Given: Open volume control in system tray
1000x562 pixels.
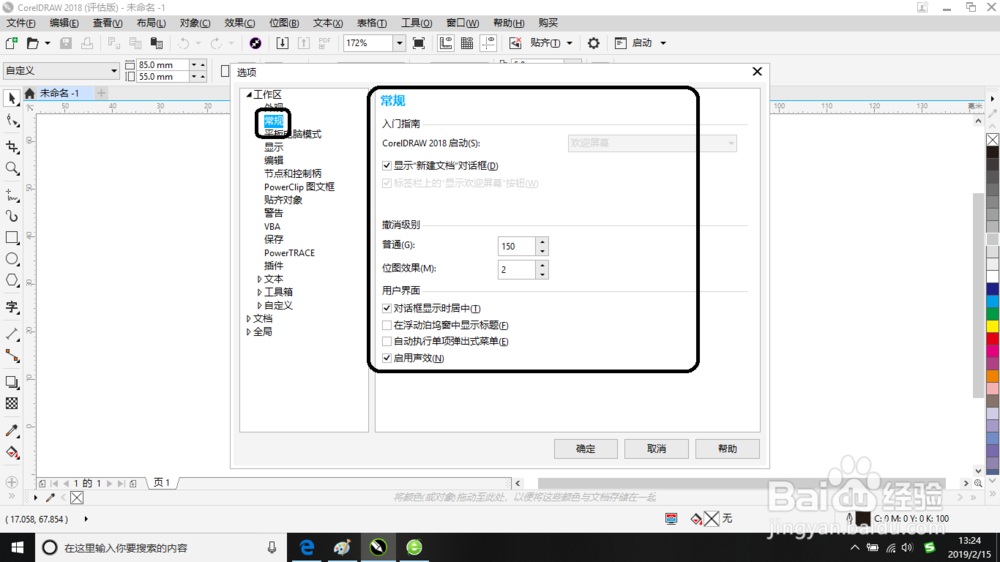Looking at the screenshot, I should tap(907, 548).
